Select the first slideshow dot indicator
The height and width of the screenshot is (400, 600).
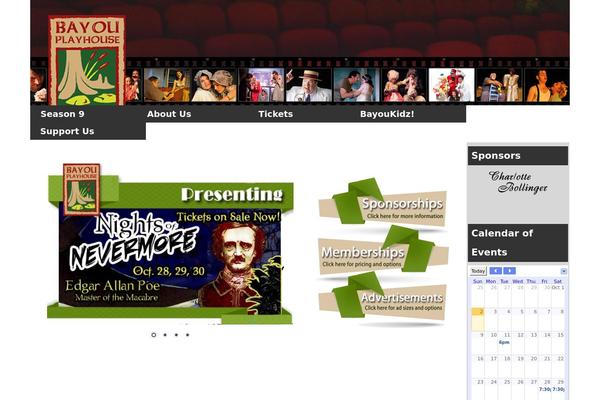coord(153,335)
